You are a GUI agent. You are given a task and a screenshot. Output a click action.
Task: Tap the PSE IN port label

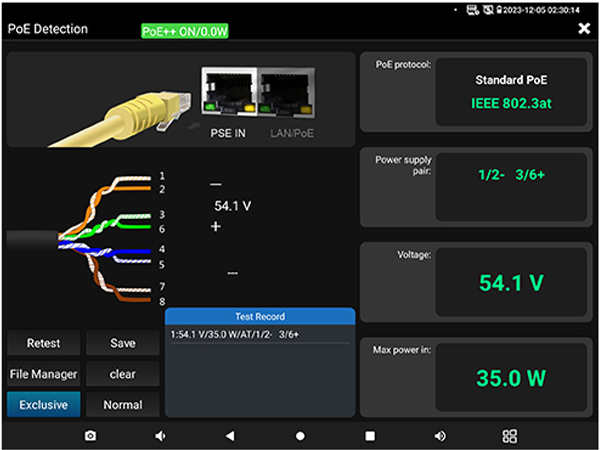[228, 133]
